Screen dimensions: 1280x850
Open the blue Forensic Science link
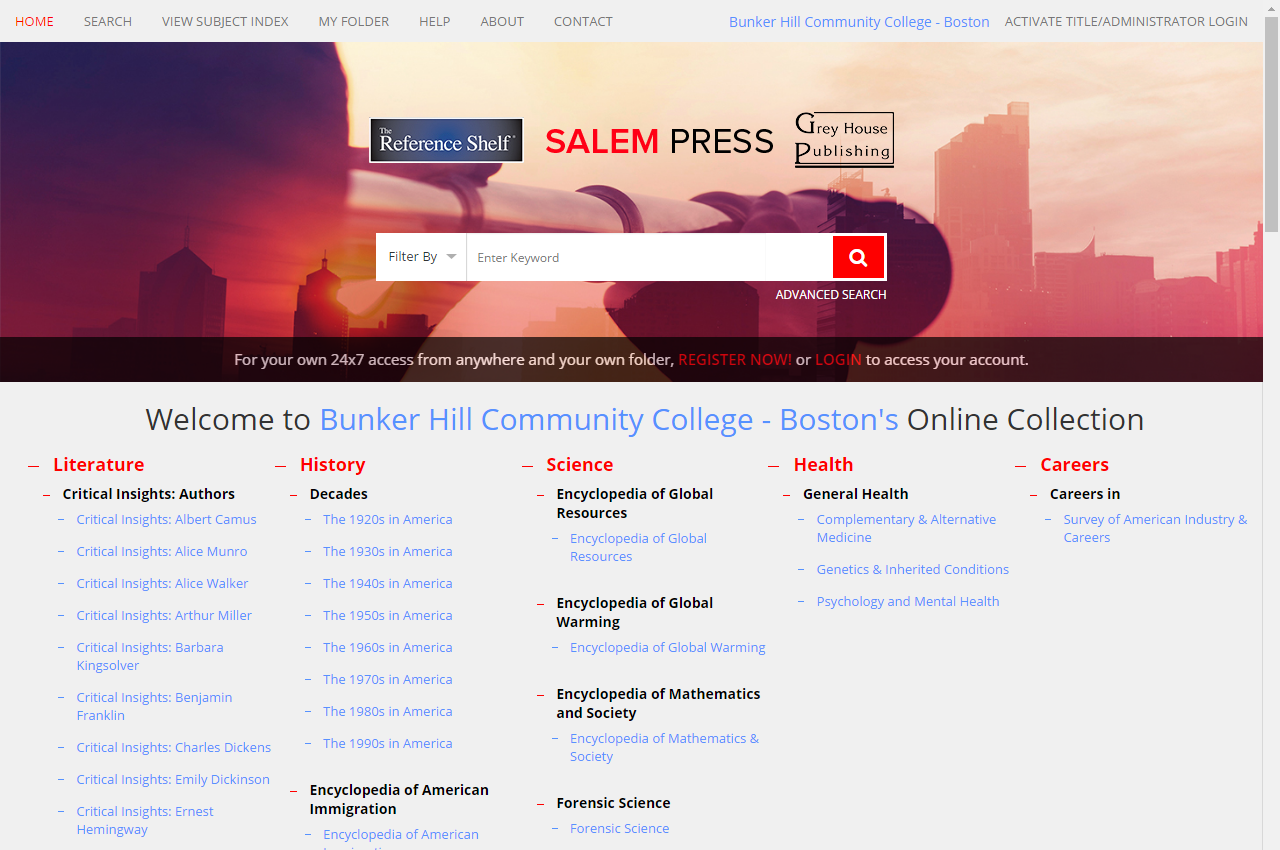pyautogui.click(x=620, y=828)
